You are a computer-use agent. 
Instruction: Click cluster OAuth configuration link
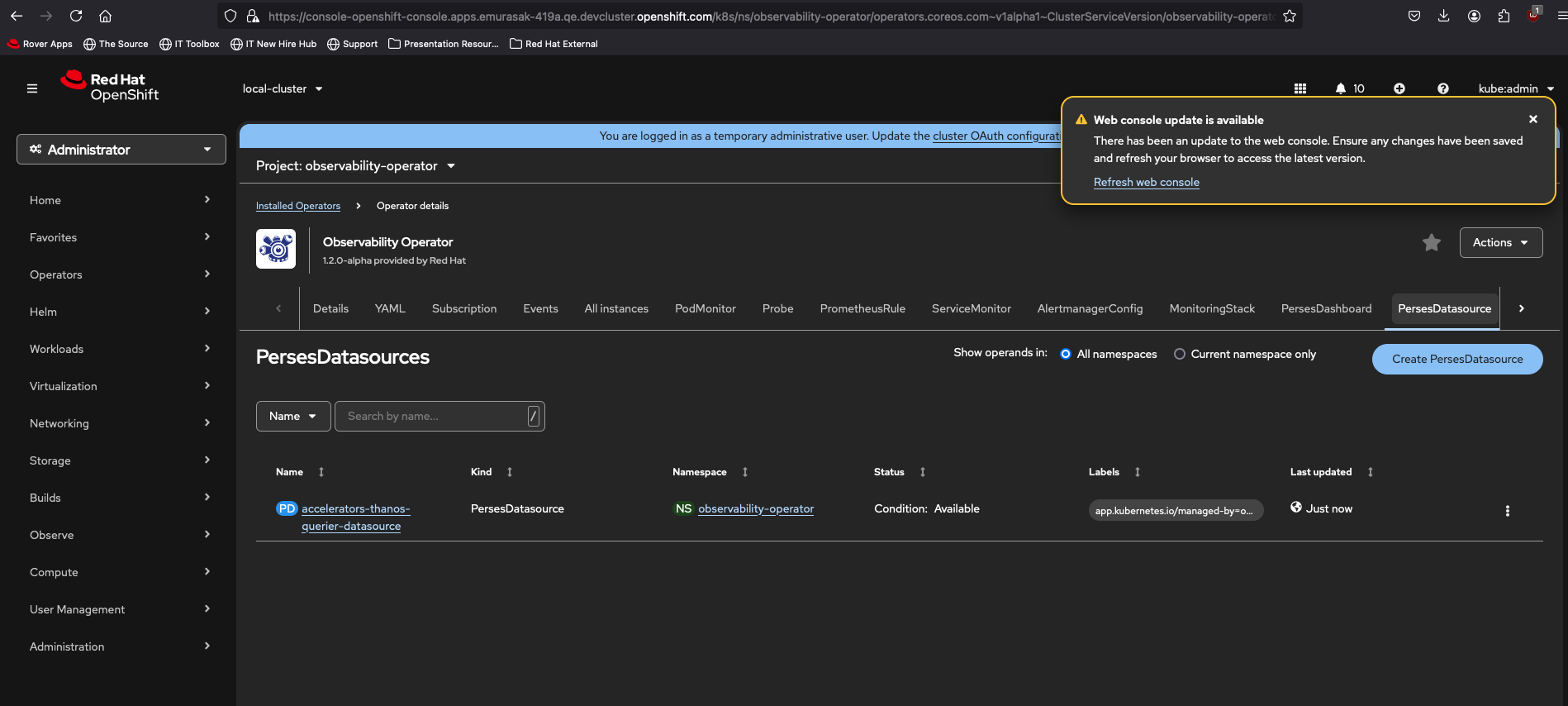(x=996, y=136)
